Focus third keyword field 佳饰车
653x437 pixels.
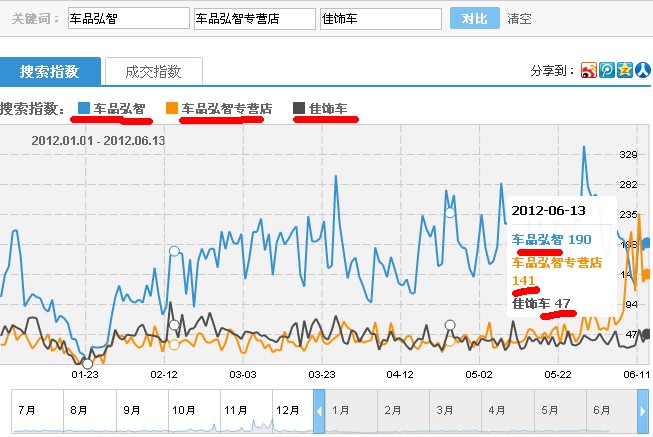(379, 19)
